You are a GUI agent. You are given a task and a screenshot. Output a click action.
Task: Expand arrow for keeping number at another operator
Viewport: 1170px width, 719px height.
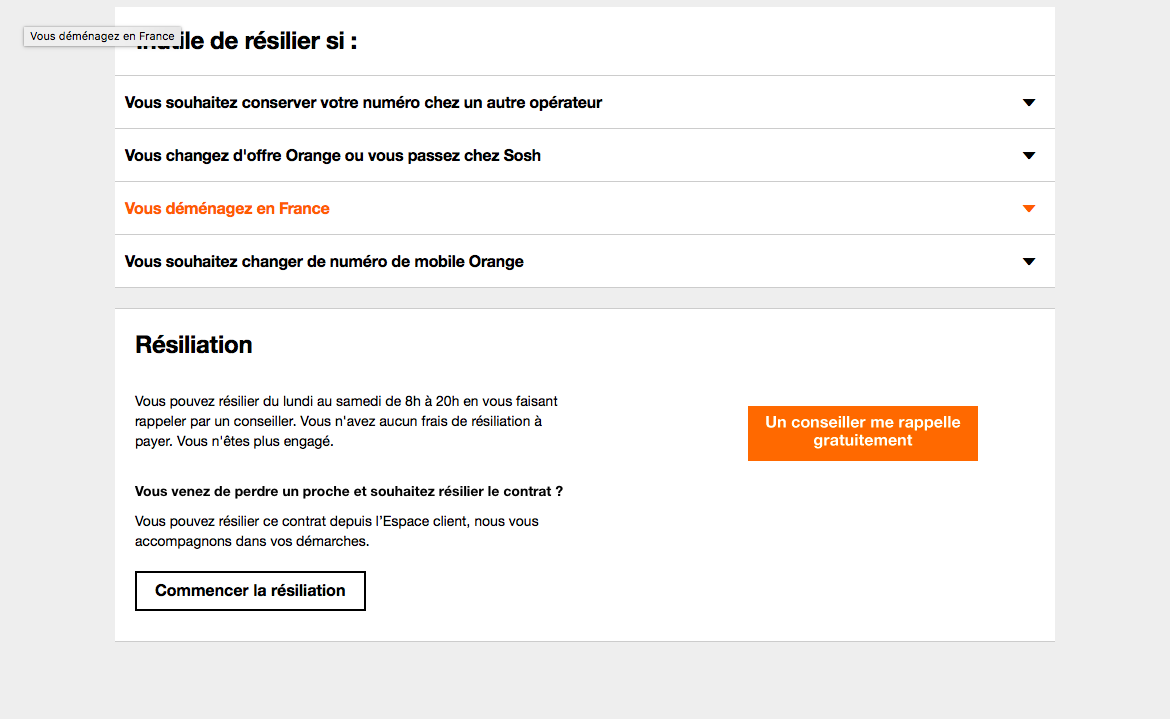[1029, 102]
